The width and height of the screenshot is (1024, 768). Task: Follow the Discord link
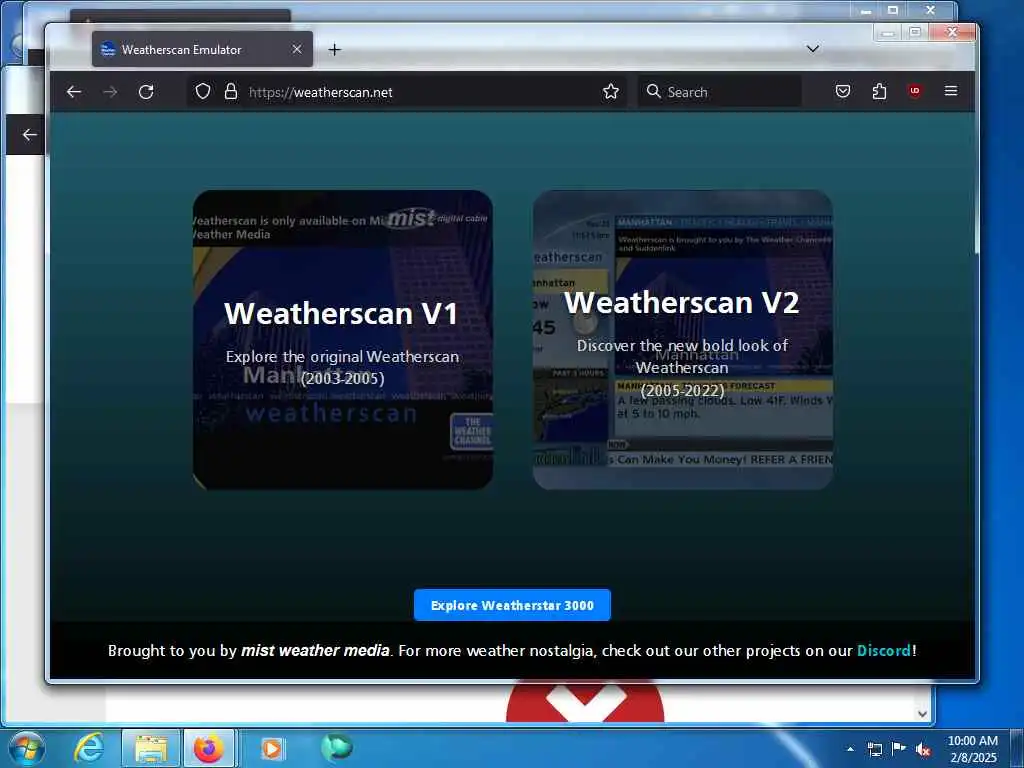pyautogui.click(x=884, y=650)
